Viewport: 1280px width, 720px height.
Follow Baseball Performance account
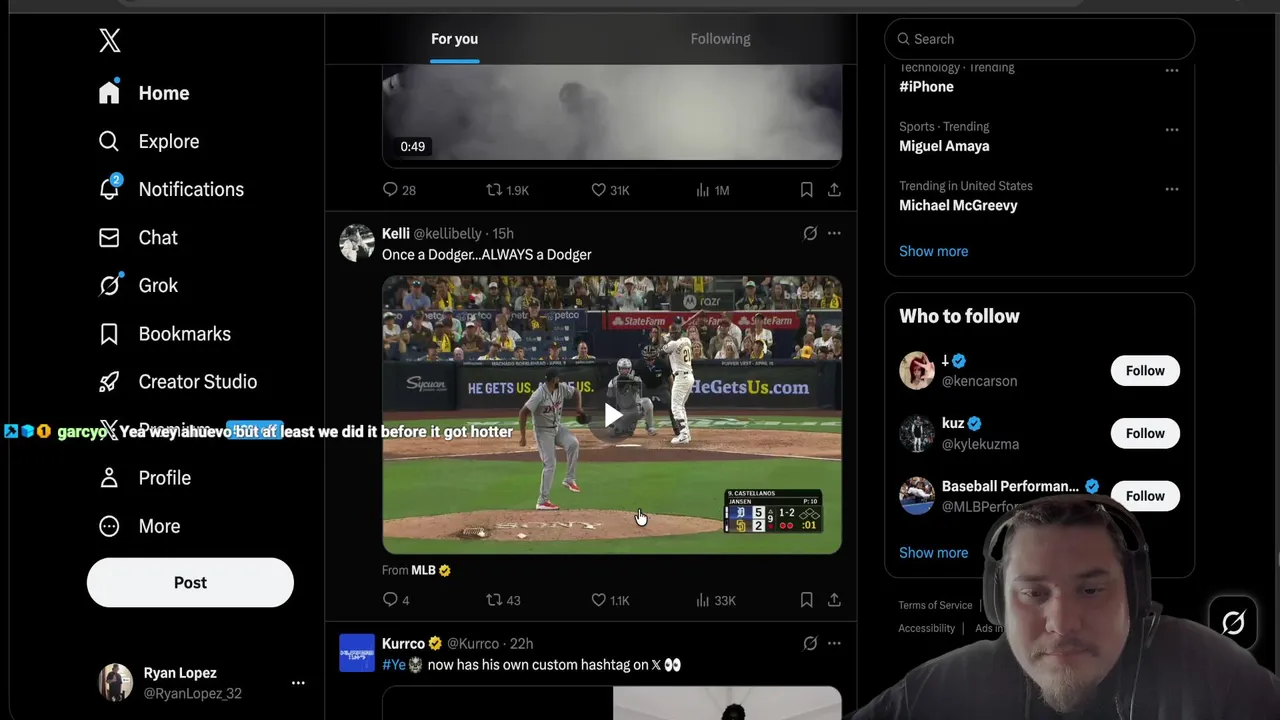pyautogui.click(x=1145, y=496)
